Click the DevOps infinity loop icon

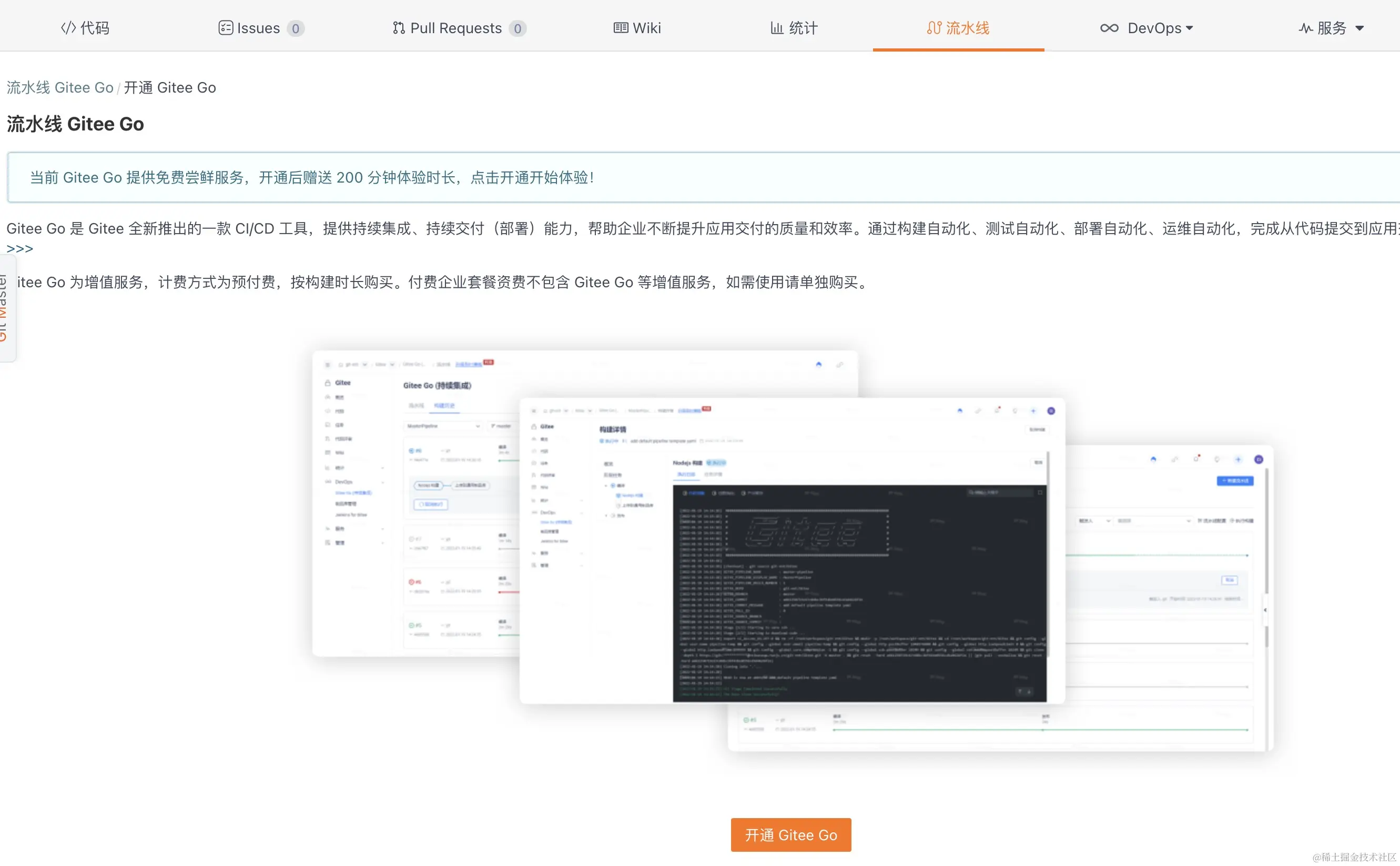coord(1109,27)
